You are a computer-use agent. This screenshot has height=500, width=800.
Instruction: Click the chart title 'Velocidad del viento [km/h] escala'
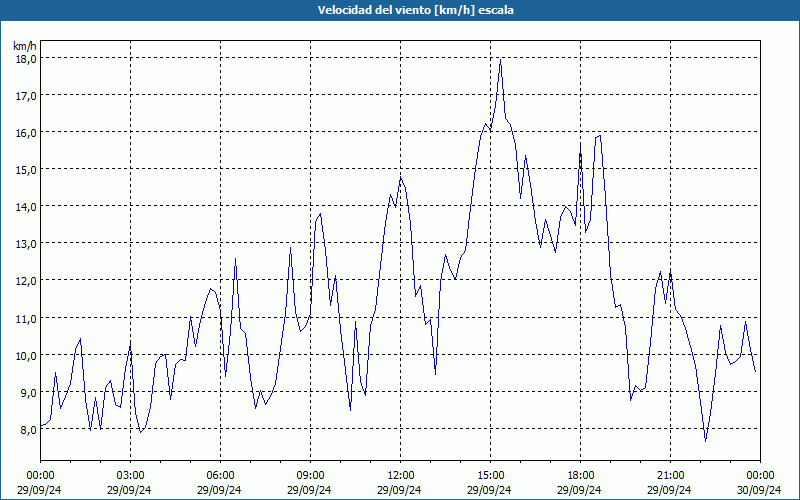pos(415,10)
